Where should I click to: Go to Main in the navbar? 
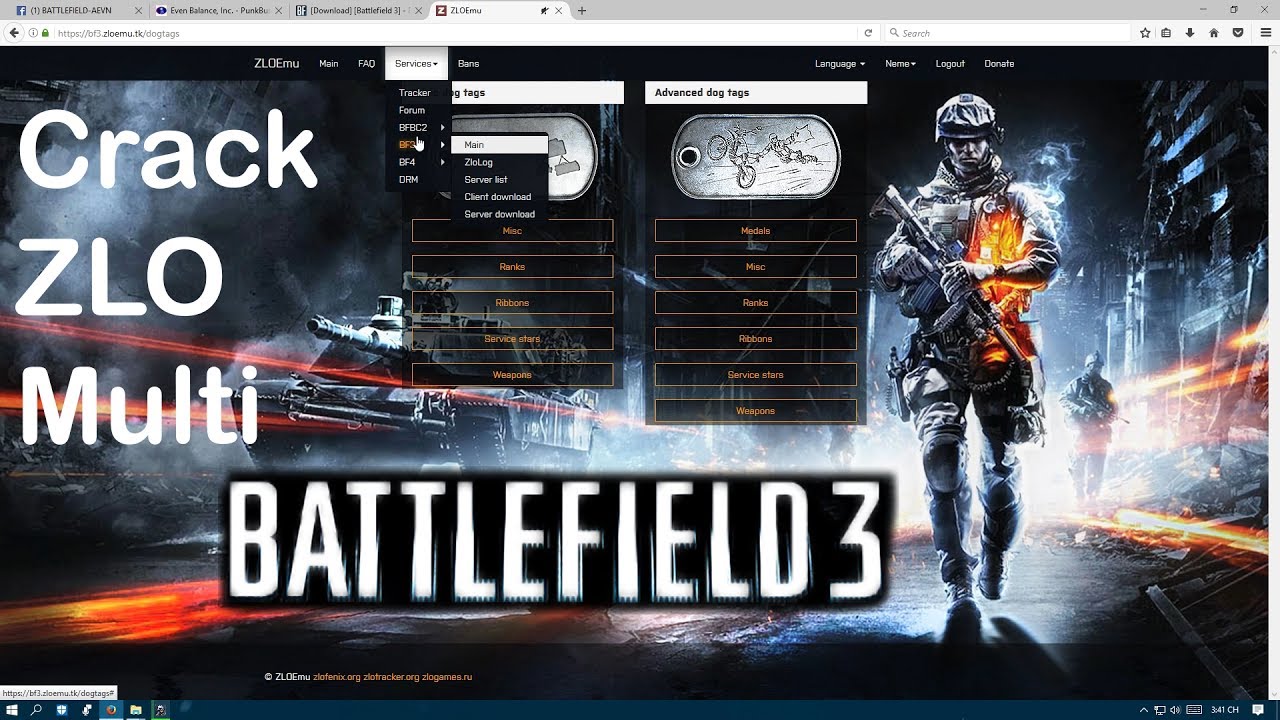pyautogui.click(x=328, y=64)
